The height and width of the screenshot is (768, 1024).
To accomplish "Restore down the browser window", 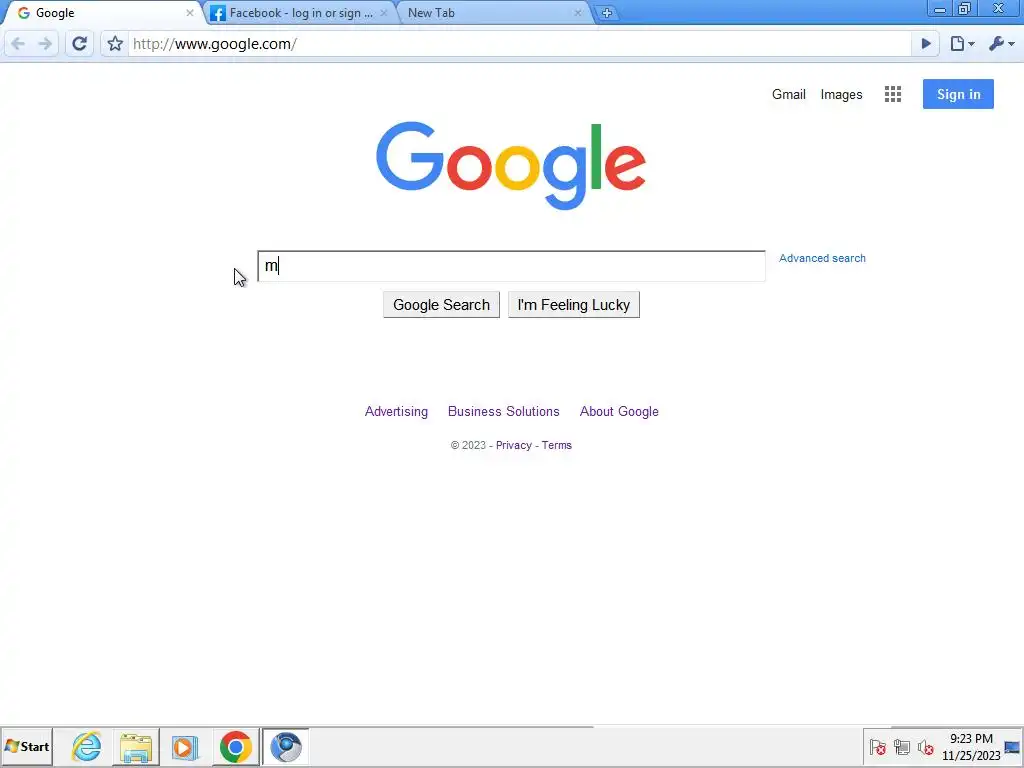I will point(965,9).
